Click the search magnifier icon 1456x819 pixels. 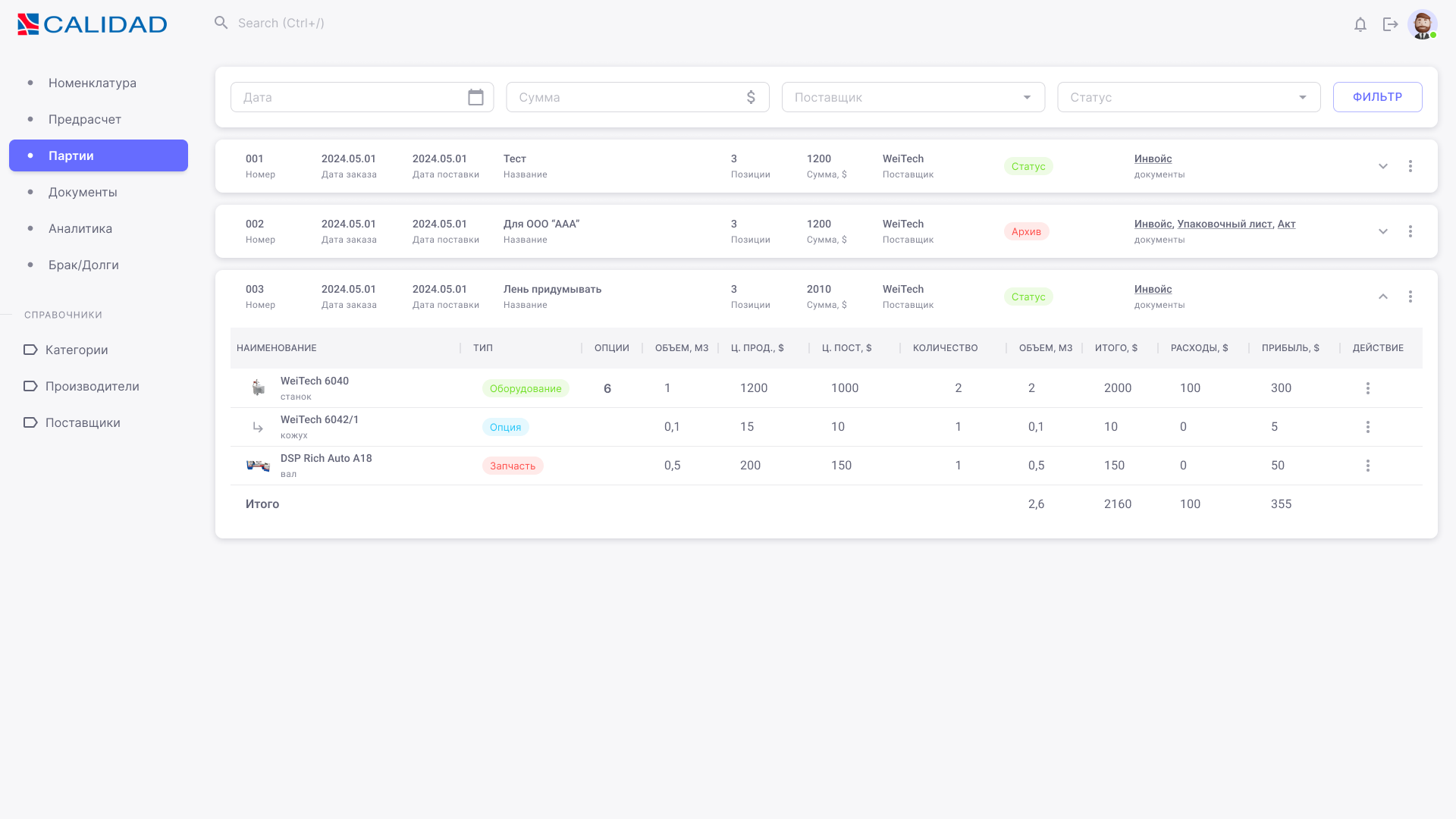coord(221,23)
